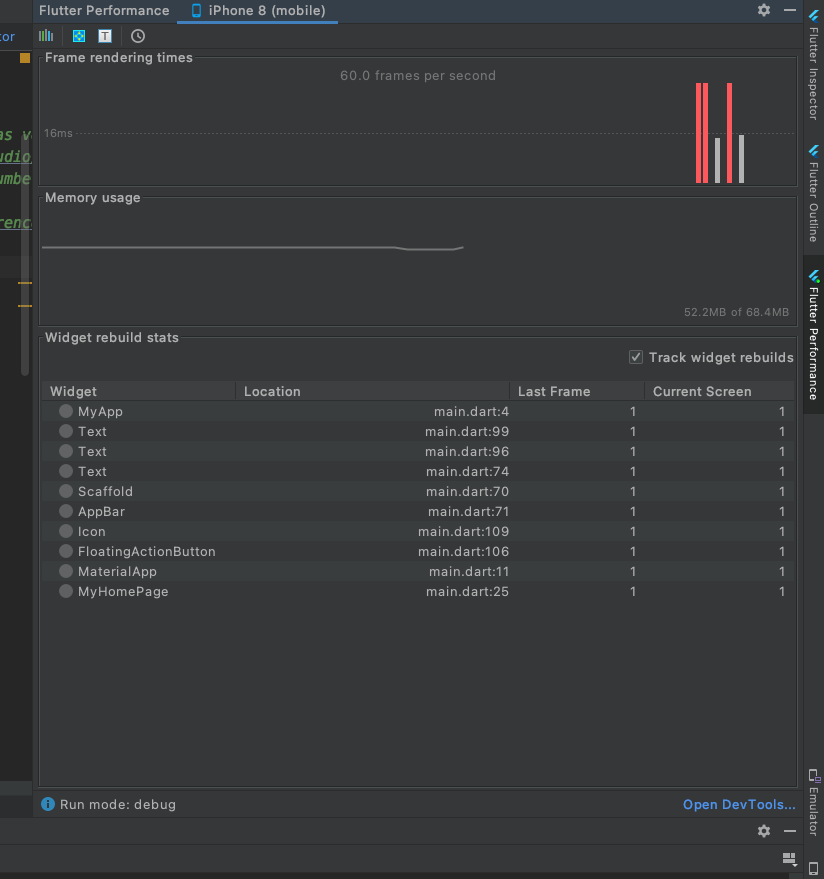Open the bottom panel gear settings

click(764, 831)
